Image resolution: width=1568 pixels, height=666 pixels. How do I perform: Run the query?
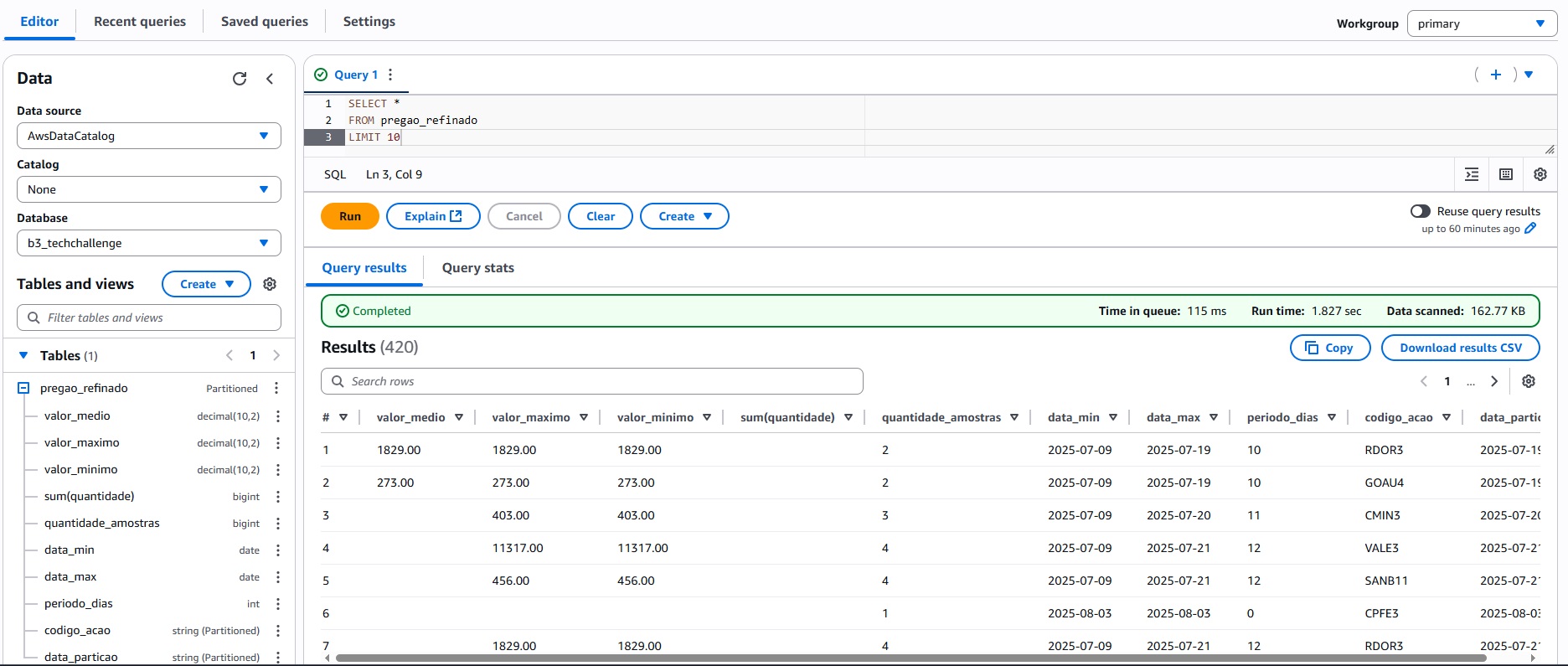point(350,216)
